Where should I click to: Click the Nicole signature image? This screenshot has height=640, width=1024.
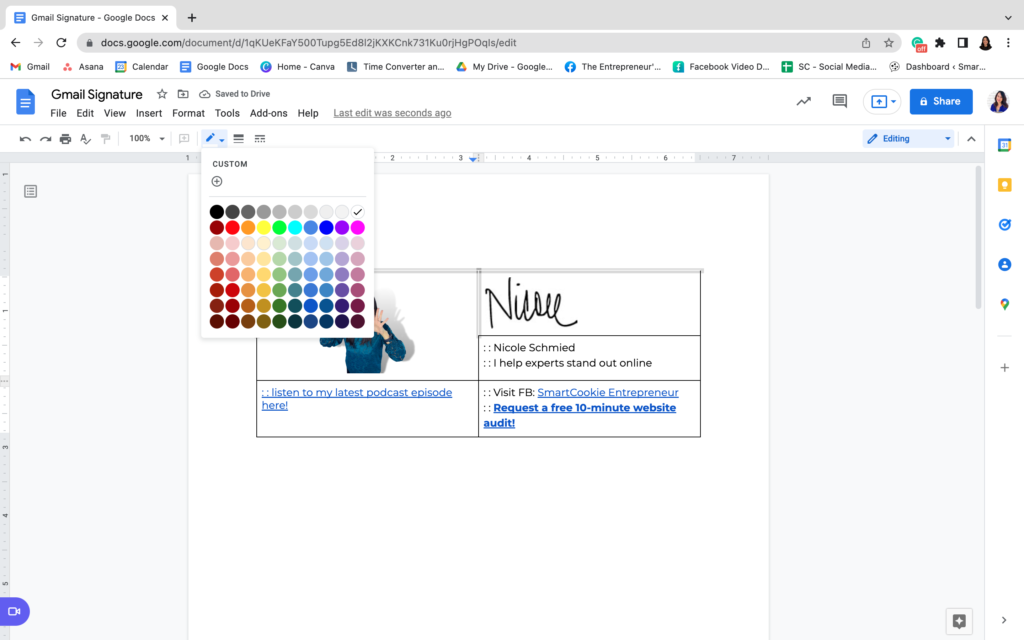(x=531, y=304)
